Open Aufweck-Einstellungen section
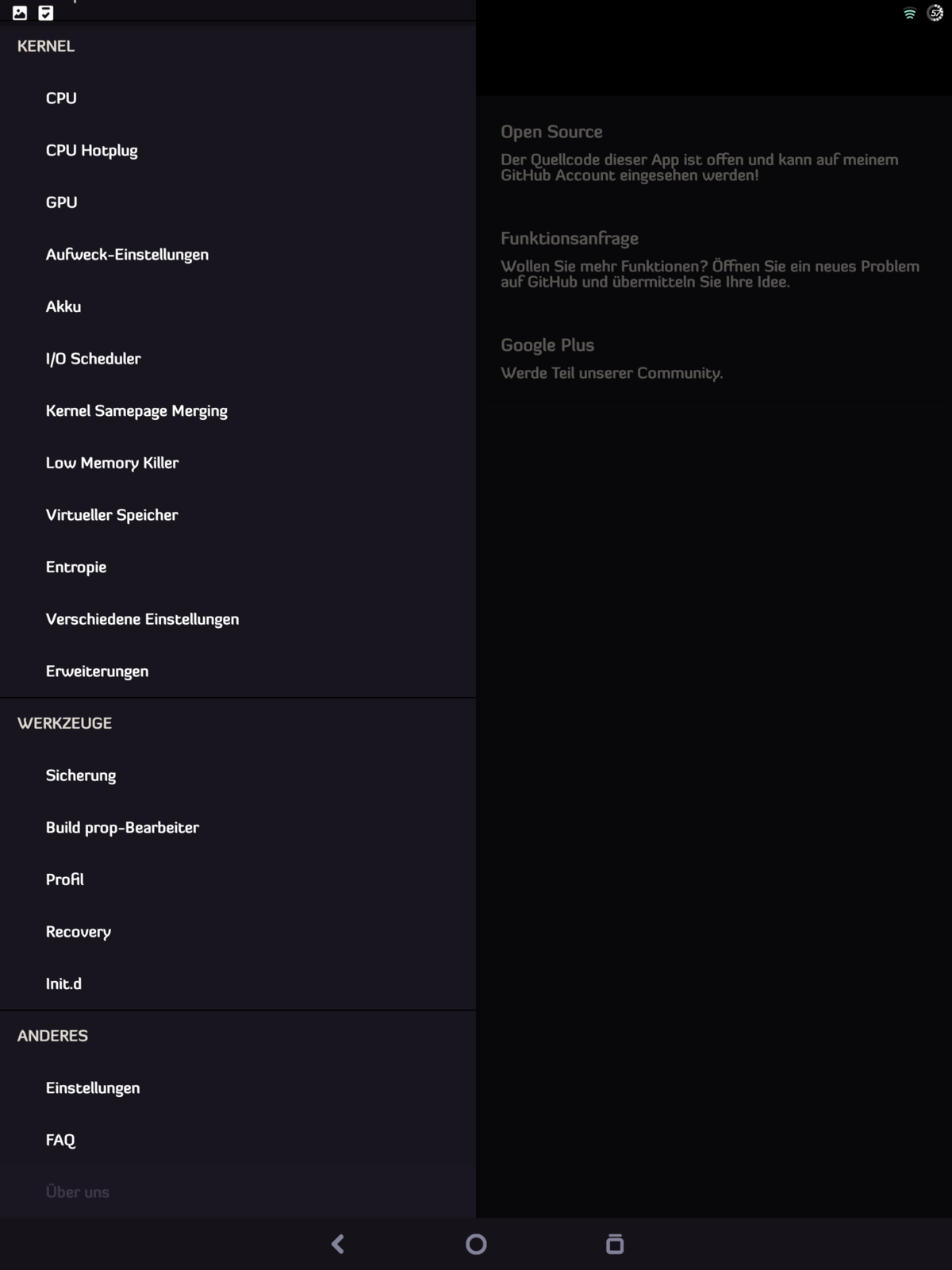The image size is (952, 1270). [x=127, y=255]
